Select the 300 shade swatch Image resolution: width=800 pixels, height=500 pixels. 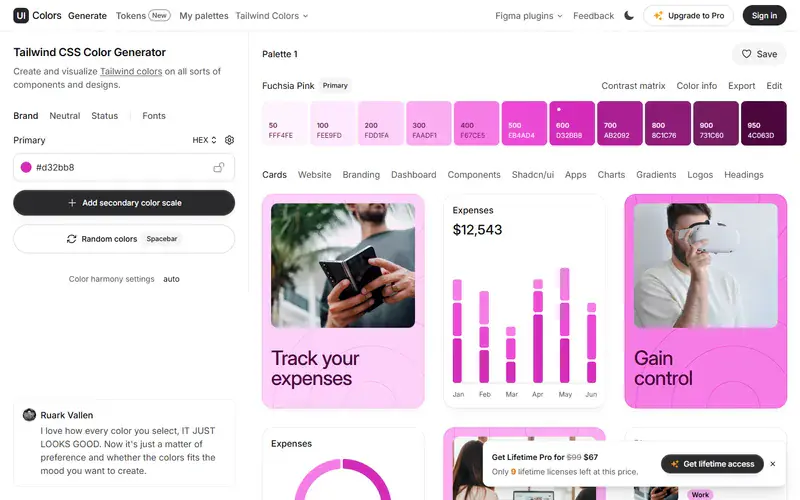[429, 123]
